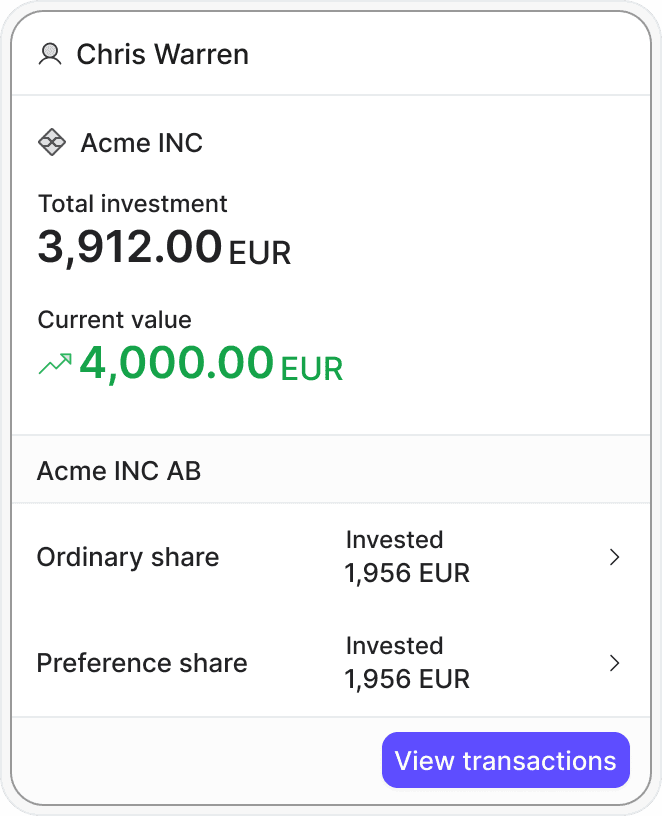This screenshot has height=816, width=662.
Task: Click the invested amount for Ordinary share
Action: (x=407, y=574)
